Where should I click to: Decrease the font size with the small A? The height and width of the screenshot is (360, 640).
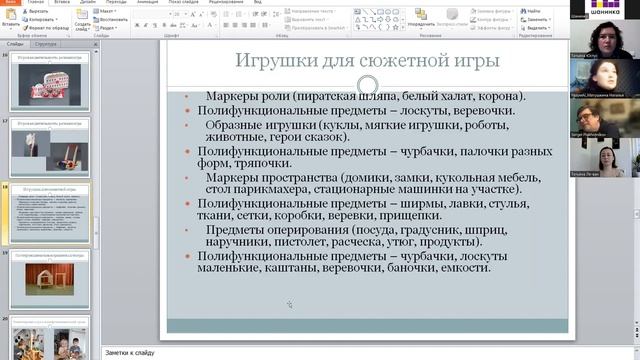pyautogui.click(x=202, y=14)
